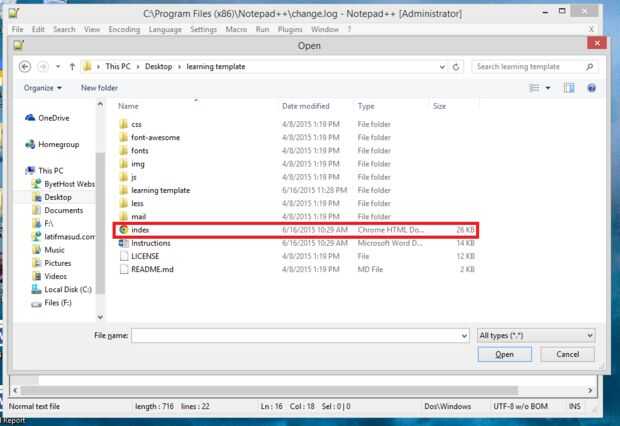Select the LICENSE file icon
620x426 pixels.
click(x=124, y=256)
